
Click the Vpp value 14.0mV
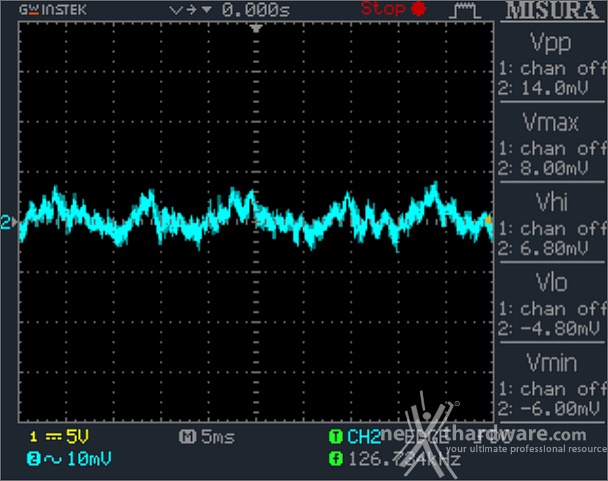click(554, 88)
